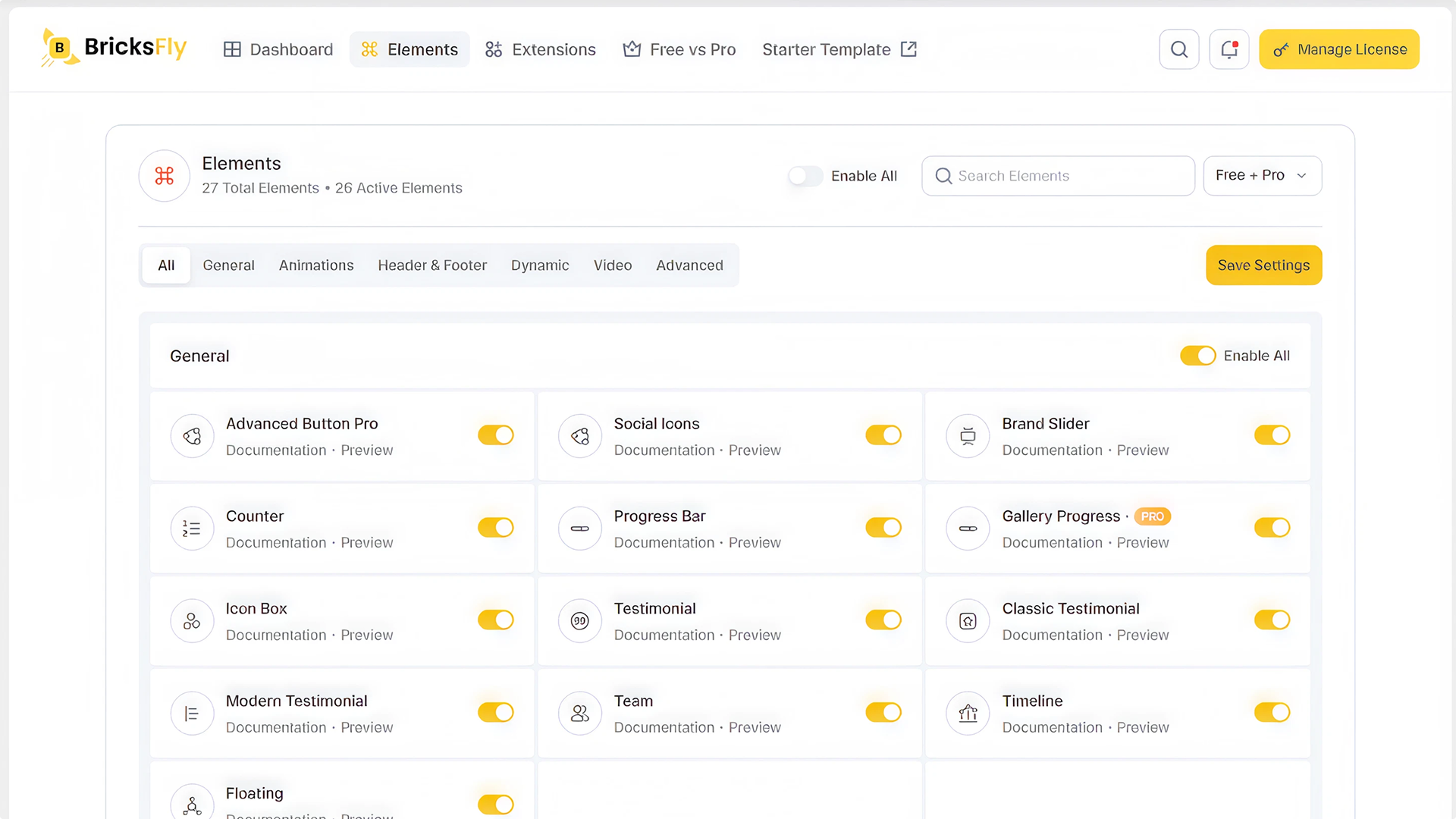Click the Progress Bar element icon
Screen dimensions: 1456x819
pyautogui.click(x=580, y=529)
